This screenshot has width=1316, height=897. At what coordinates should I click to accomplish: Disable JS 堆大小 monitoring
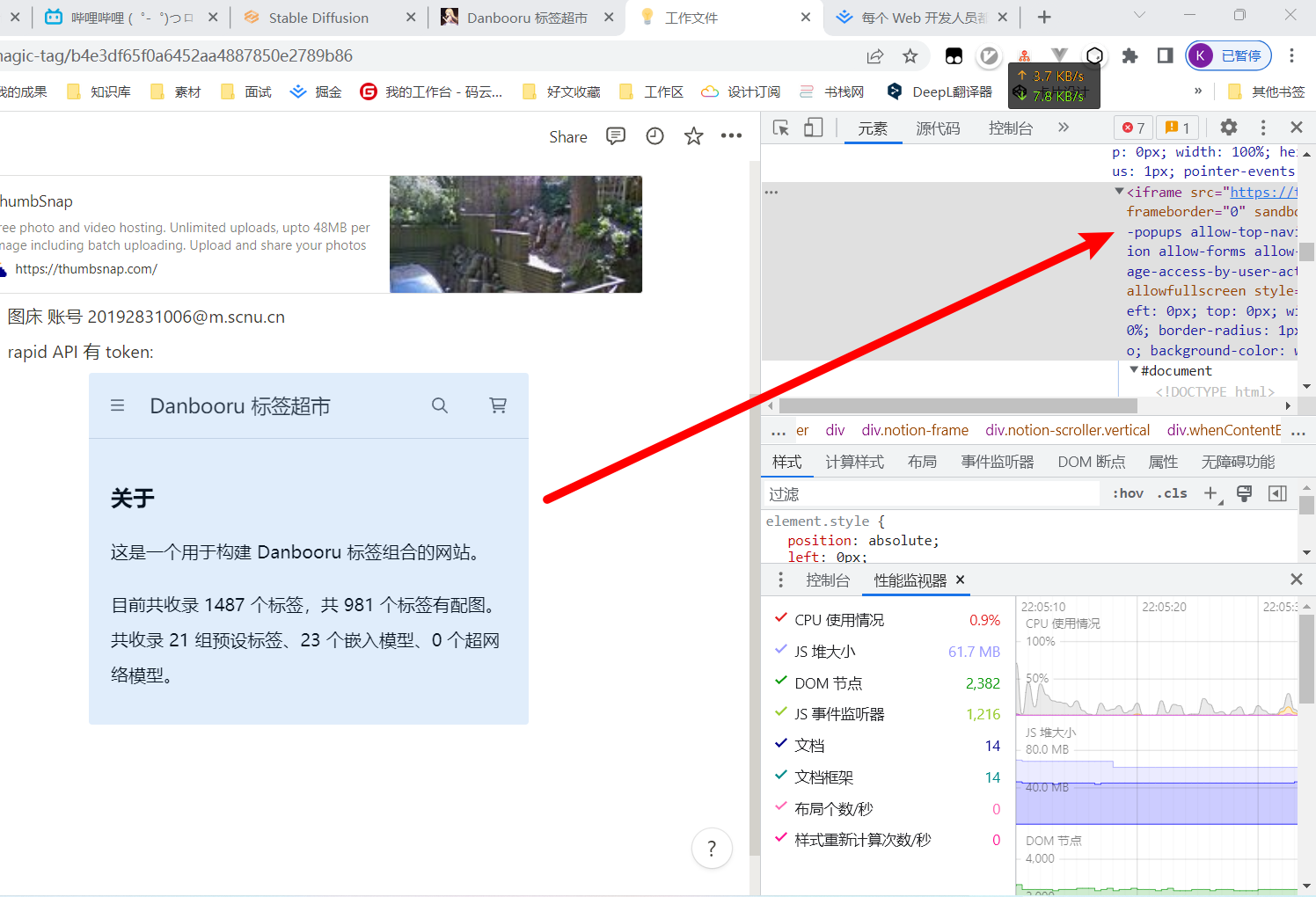point(781,650)
